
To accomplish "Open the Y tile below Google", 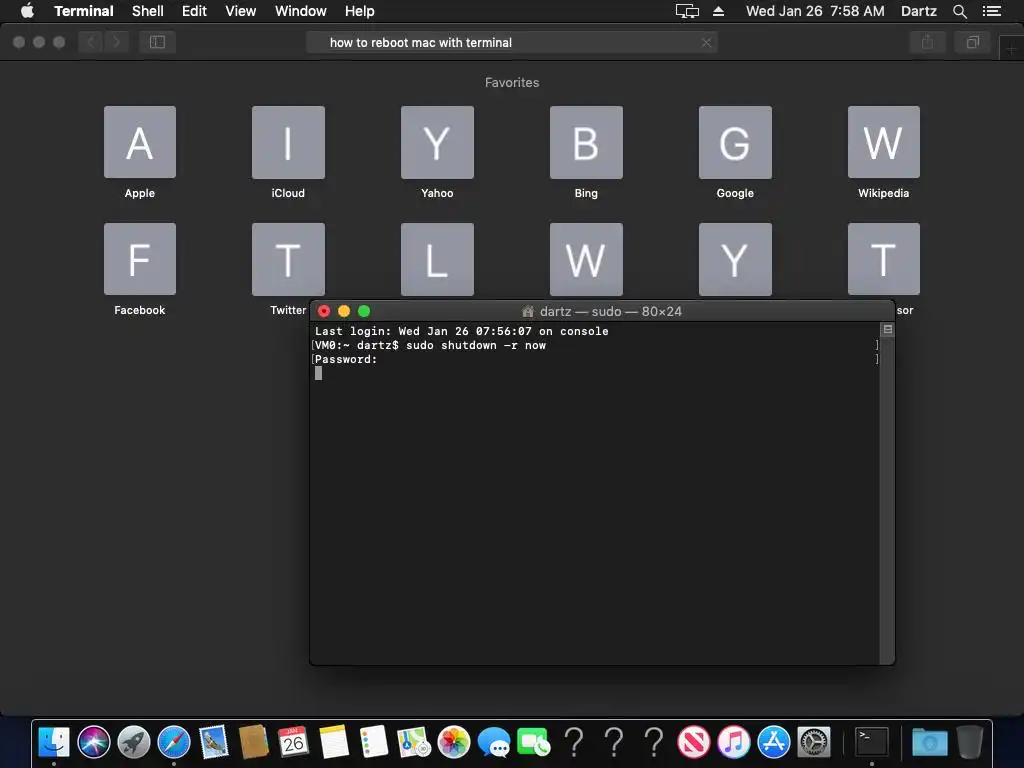I will tap(735, 259).
